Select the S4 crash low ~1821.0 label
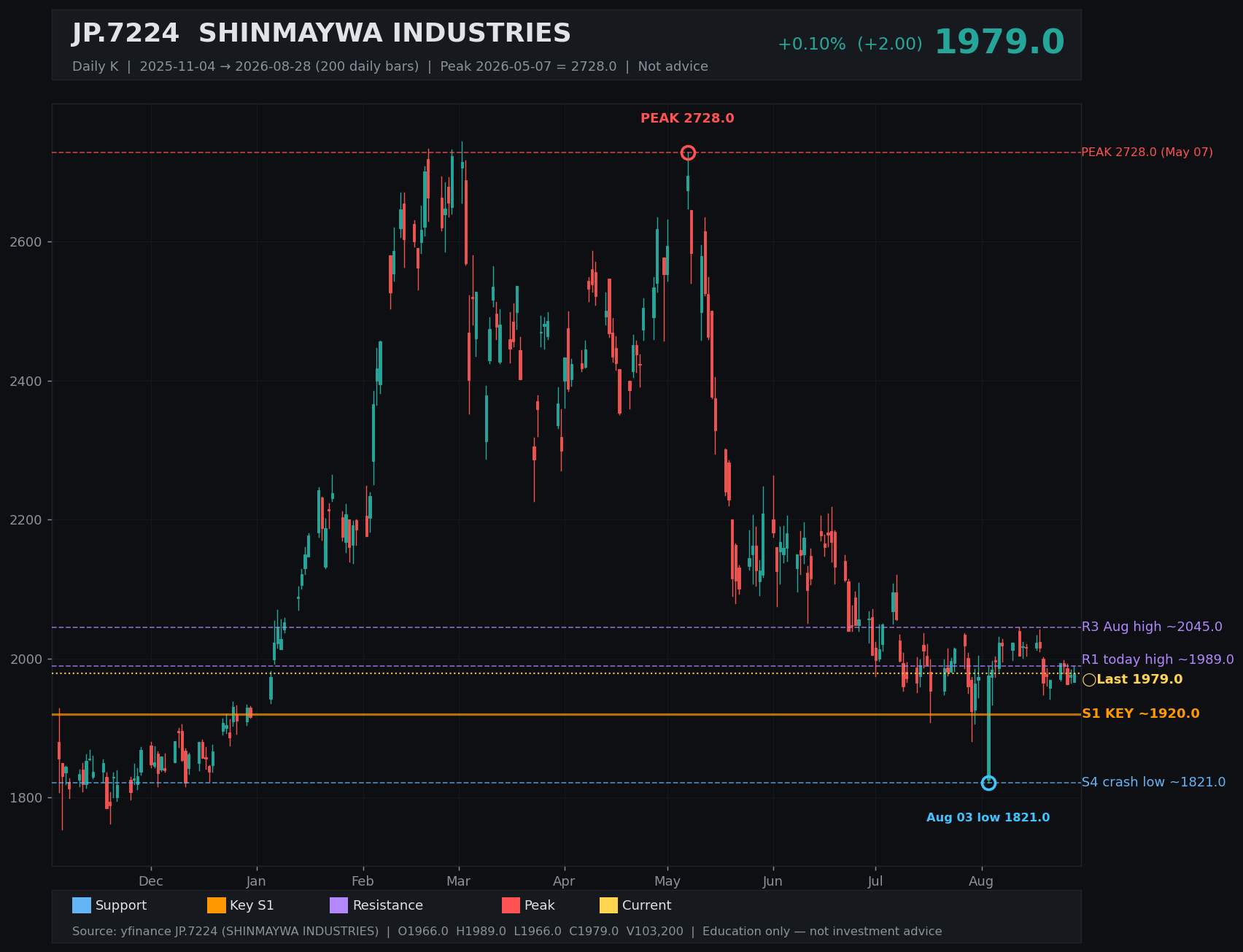The image size is (1243, 952). pos(1153,782)
